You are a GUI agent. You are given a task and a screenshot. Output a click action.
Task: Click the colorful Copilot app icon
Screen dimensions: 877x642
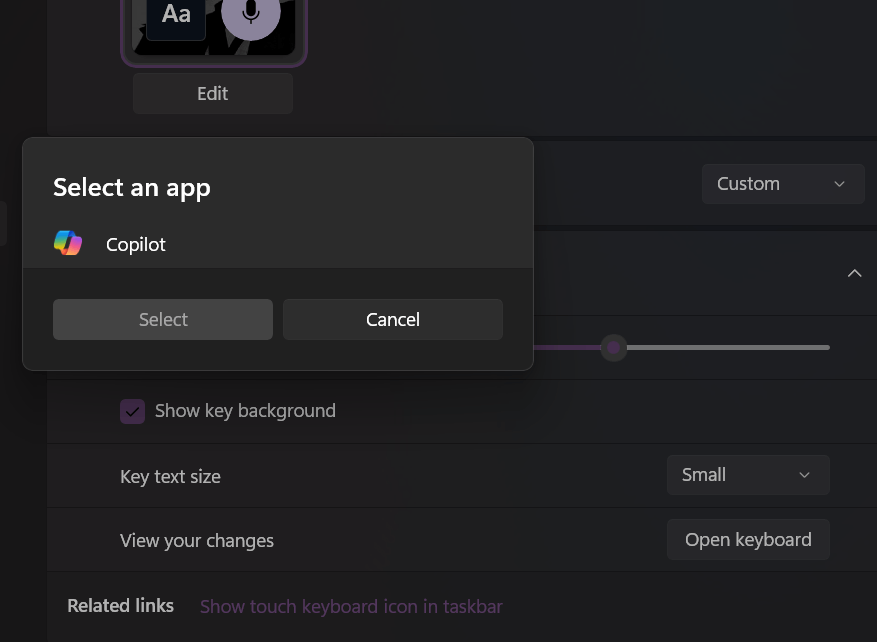(68, 243)
